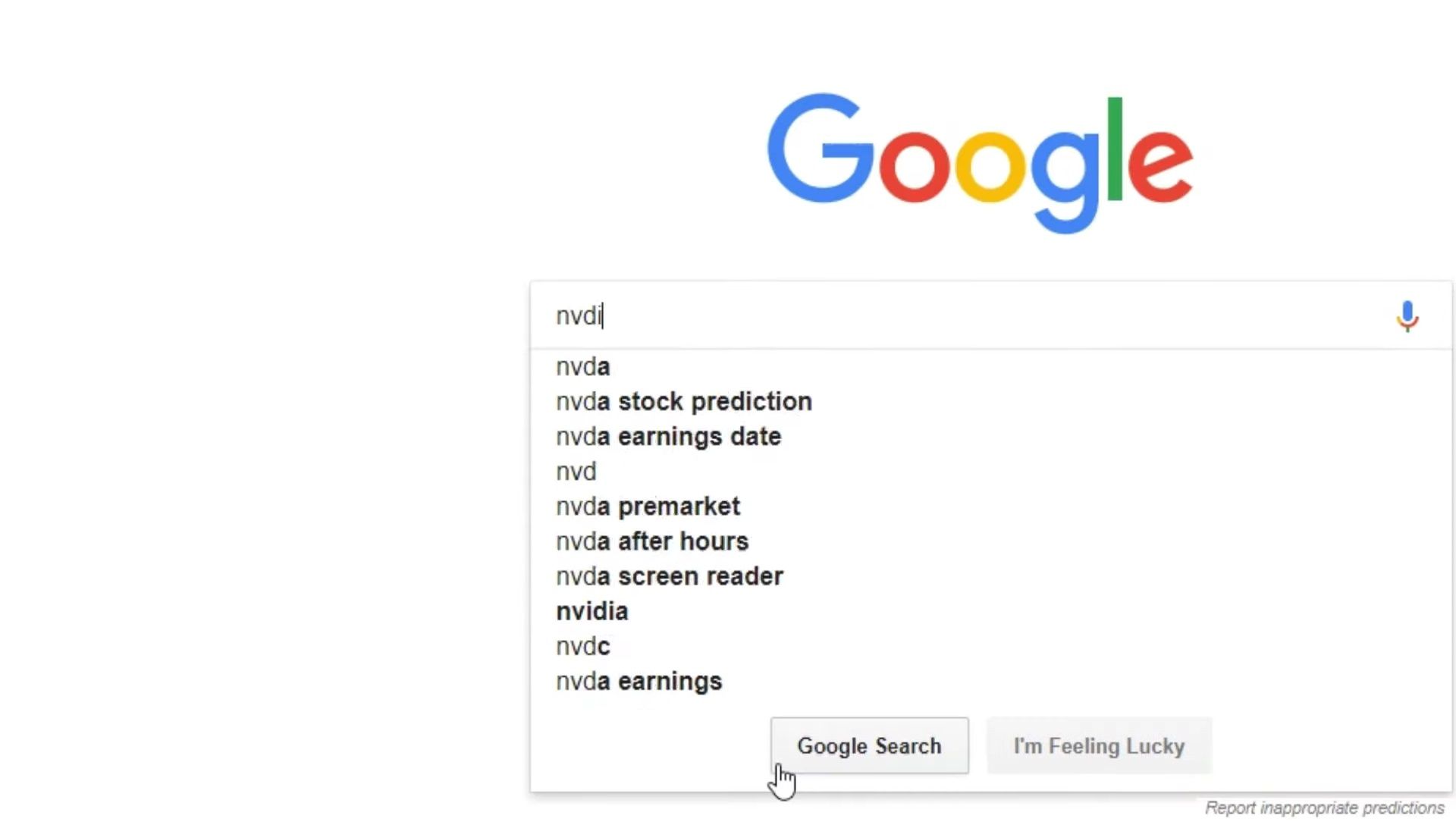Select 'nvda screen reader' suggestion
1456x825 pixels.
[990, 576]
